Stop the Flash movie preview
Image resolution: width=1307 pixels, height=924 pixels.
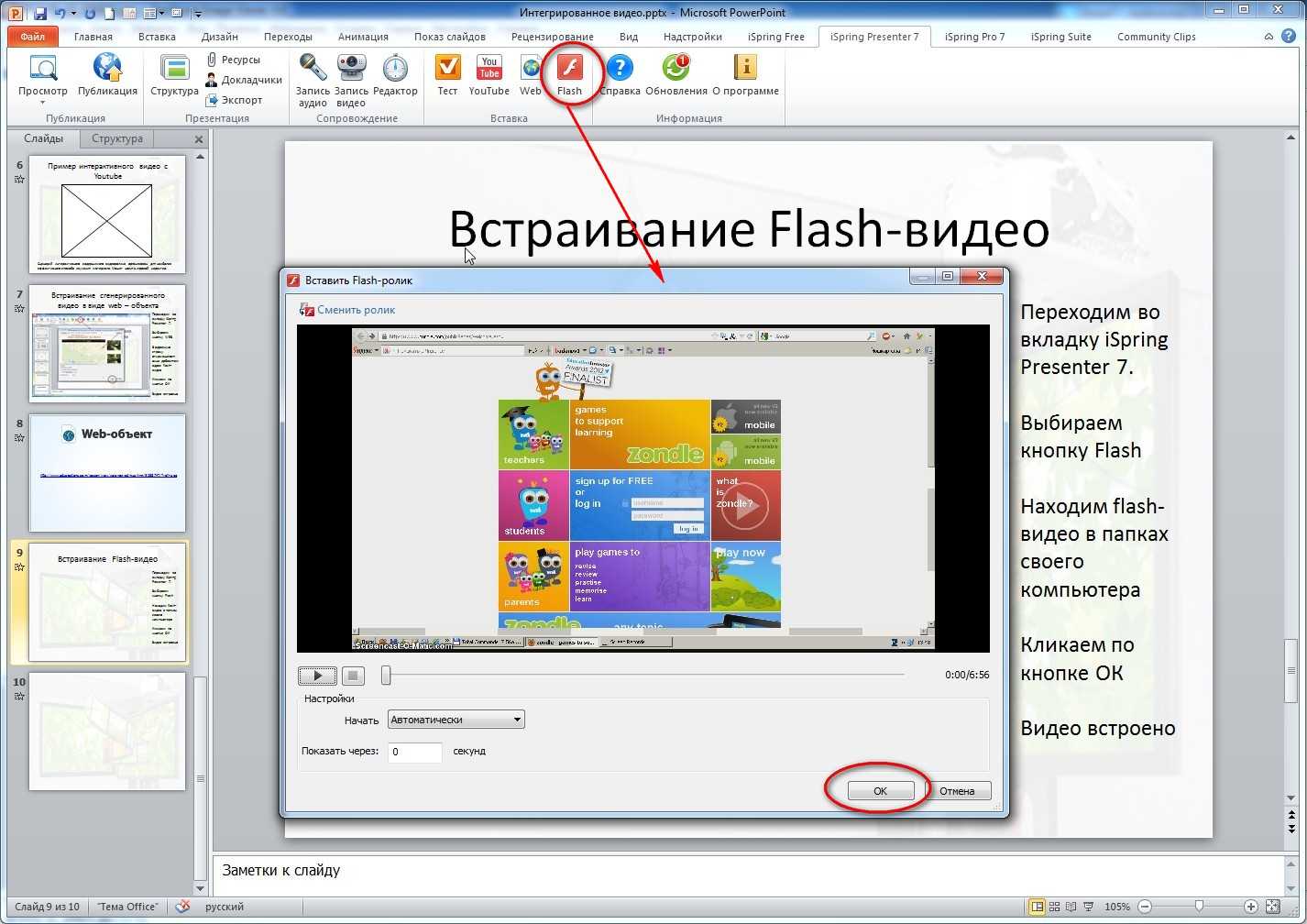[x=353, y=676]
